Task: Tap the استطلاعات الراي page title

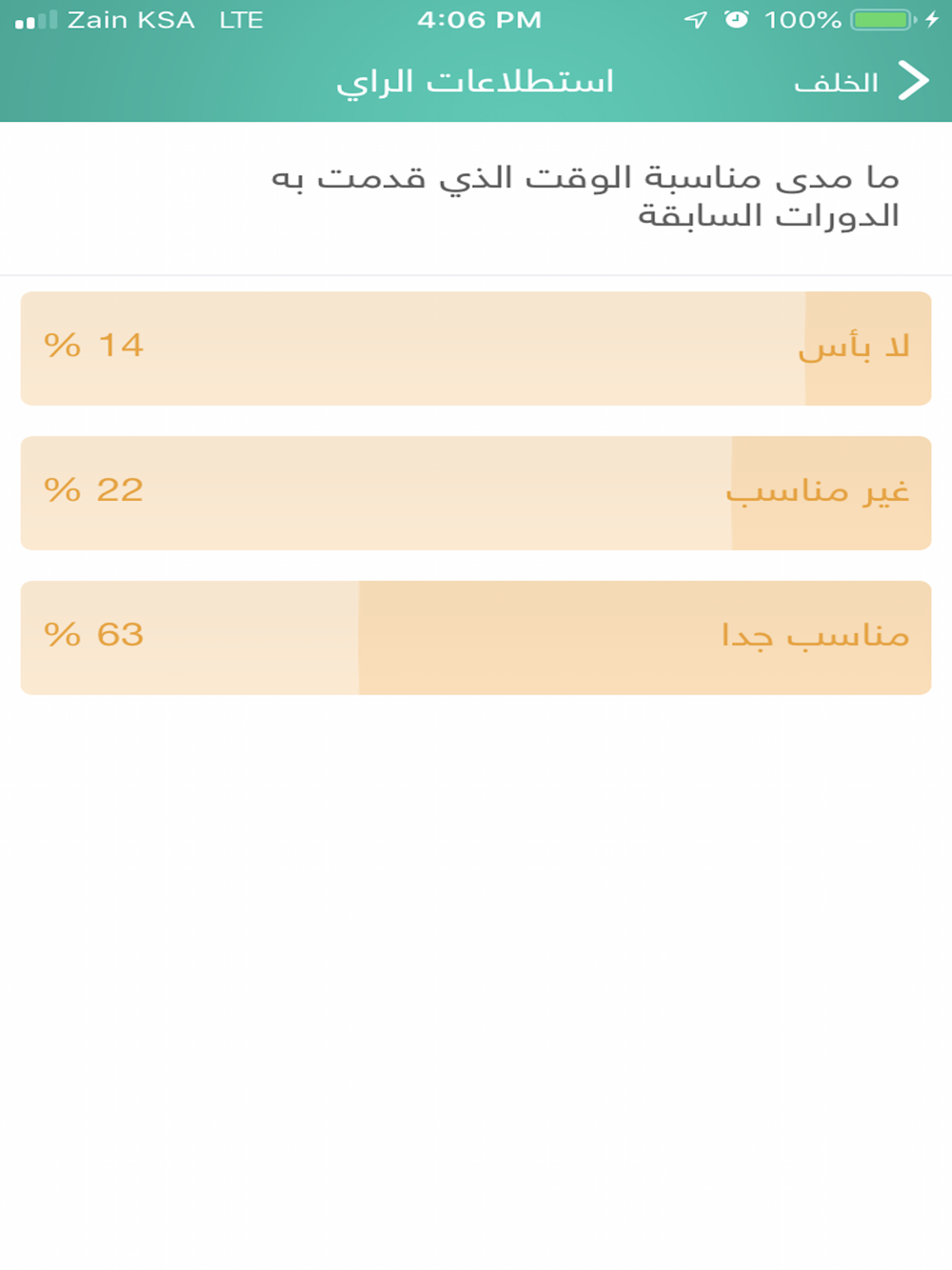Action: point(475,83)
